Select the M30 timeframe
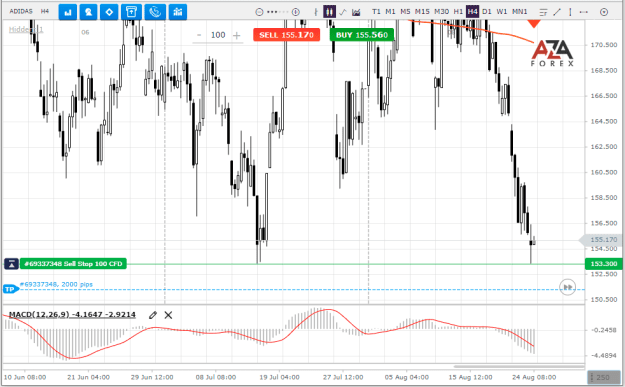Screen dimensions: 625x387 (442, 12)
